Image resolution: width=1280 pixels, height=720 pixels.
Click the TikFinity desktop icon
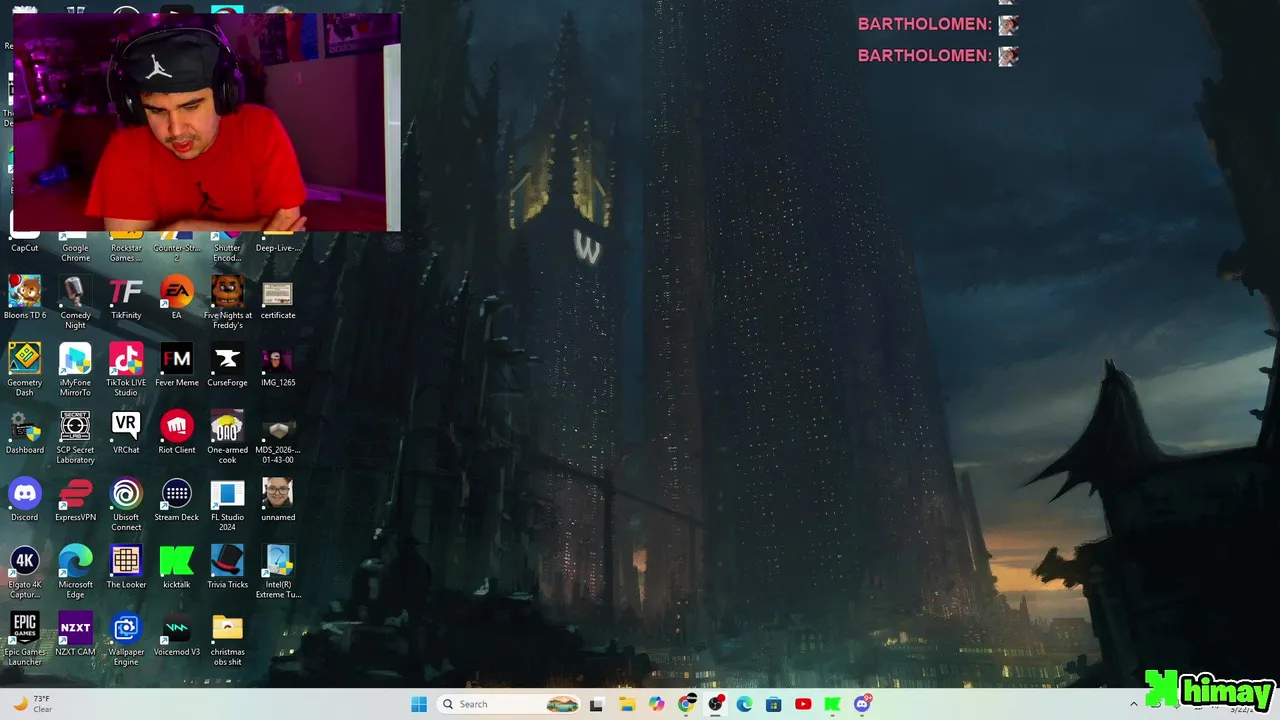pyautogui.click(x=126, y=299)
